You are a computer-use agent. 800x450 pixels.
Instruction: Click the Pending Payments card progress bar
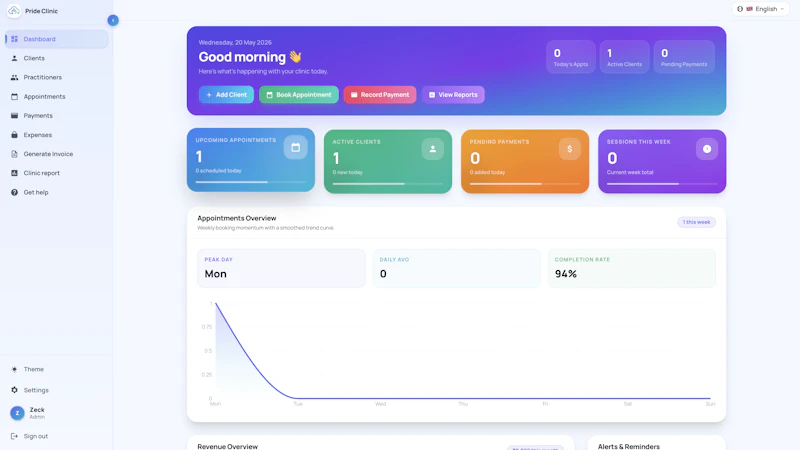click(524, 184)
